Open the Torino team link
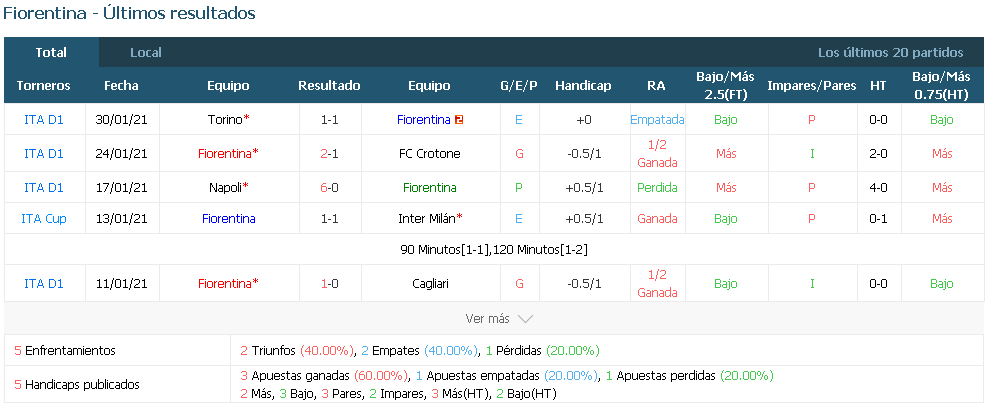 (225, 120)
